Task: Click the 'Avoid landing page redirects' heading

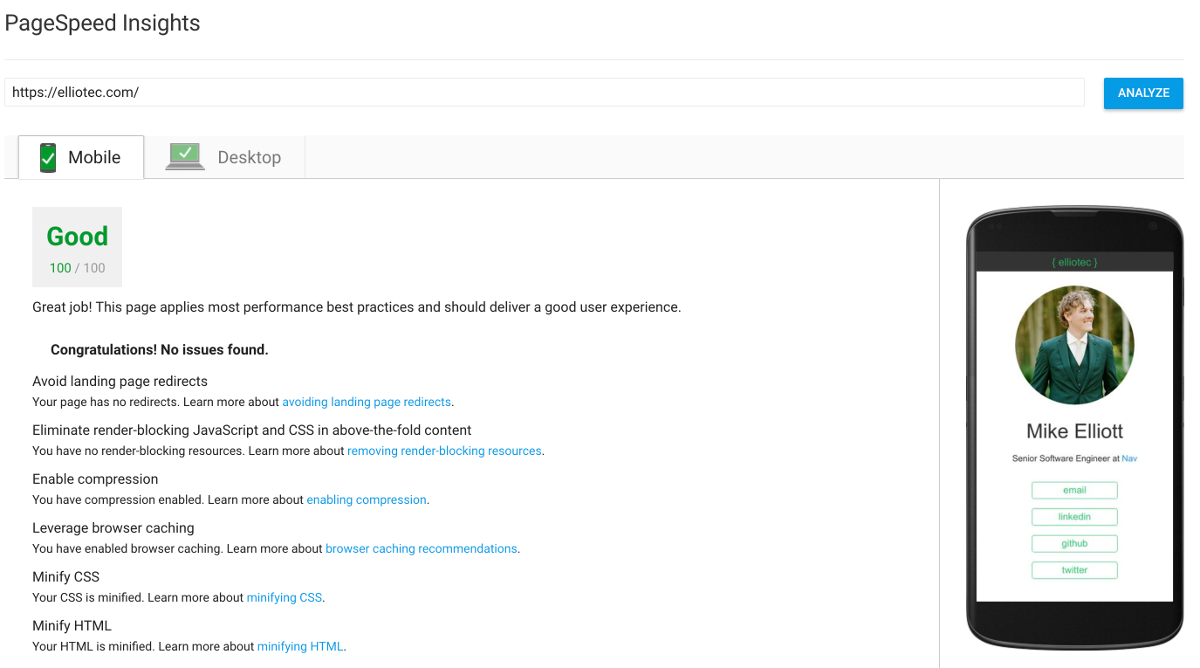Action: point(120,381)
